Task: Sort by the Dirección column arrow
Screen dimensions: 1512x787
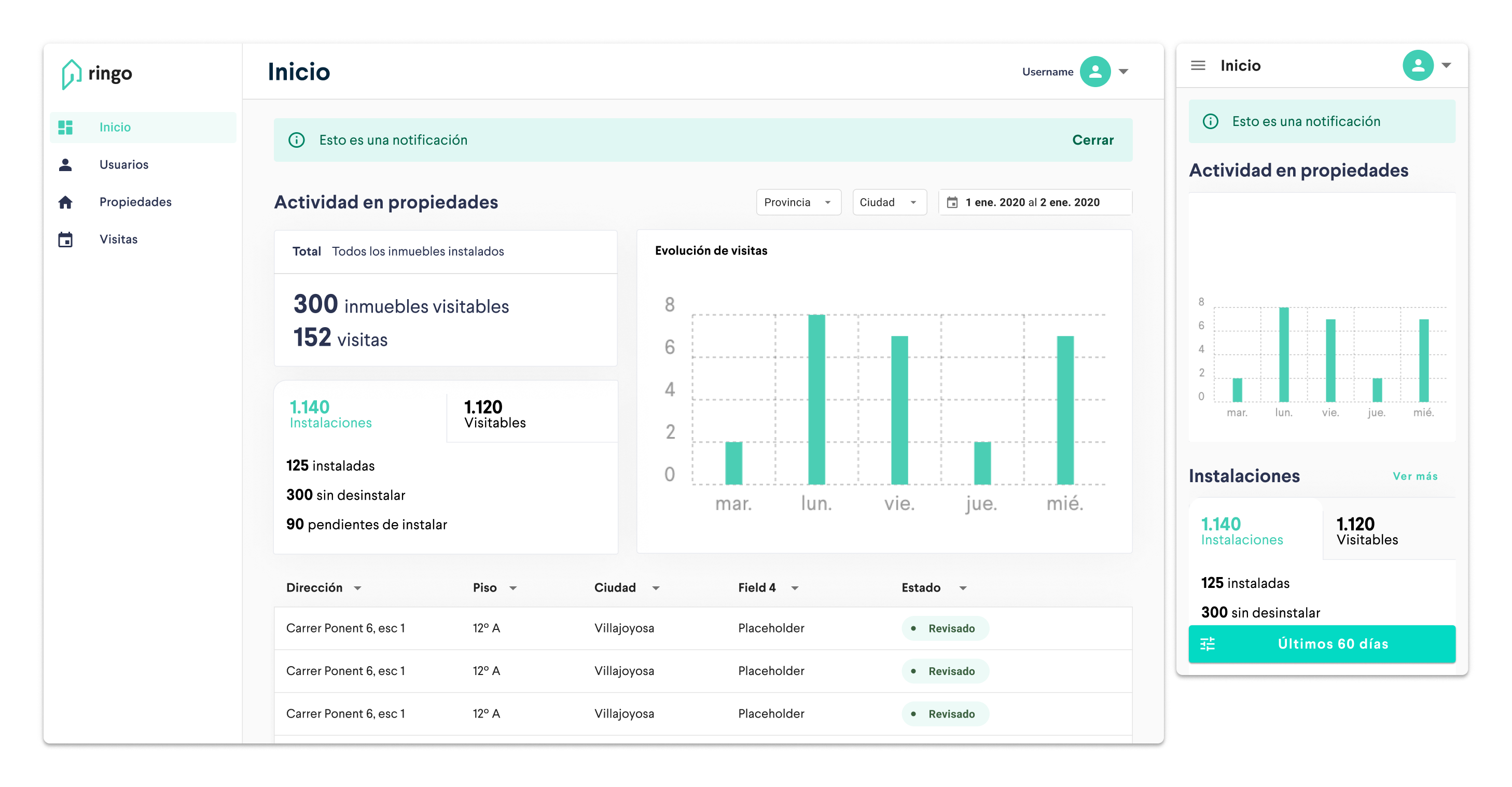Action: [x=357, y=588]
